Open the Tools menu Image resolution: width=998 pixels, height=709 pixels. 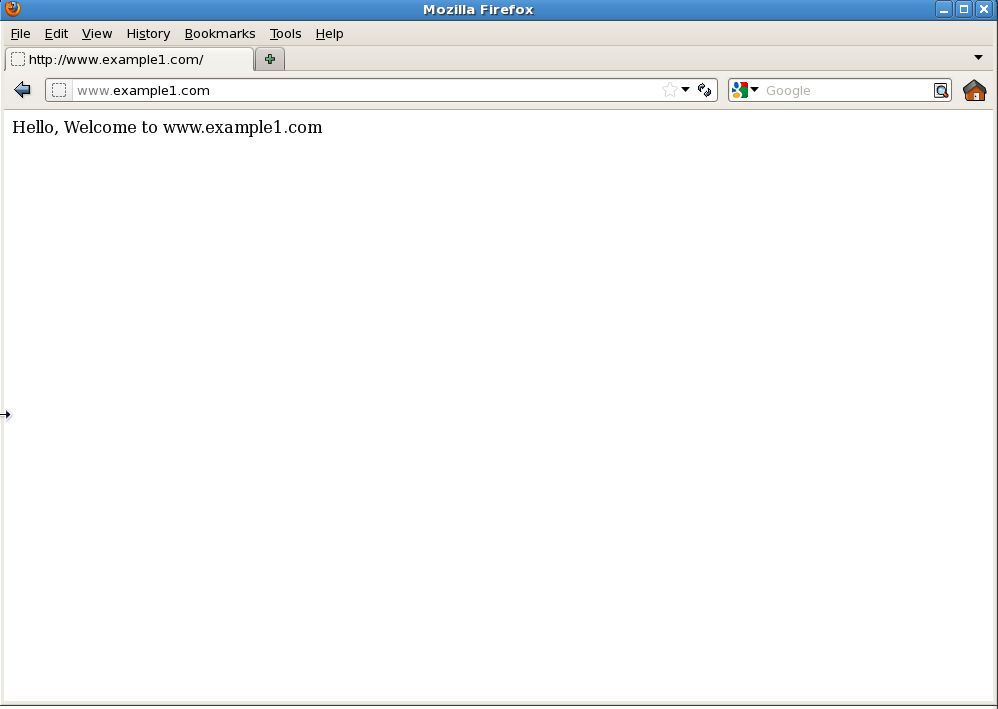coord(285,34)
